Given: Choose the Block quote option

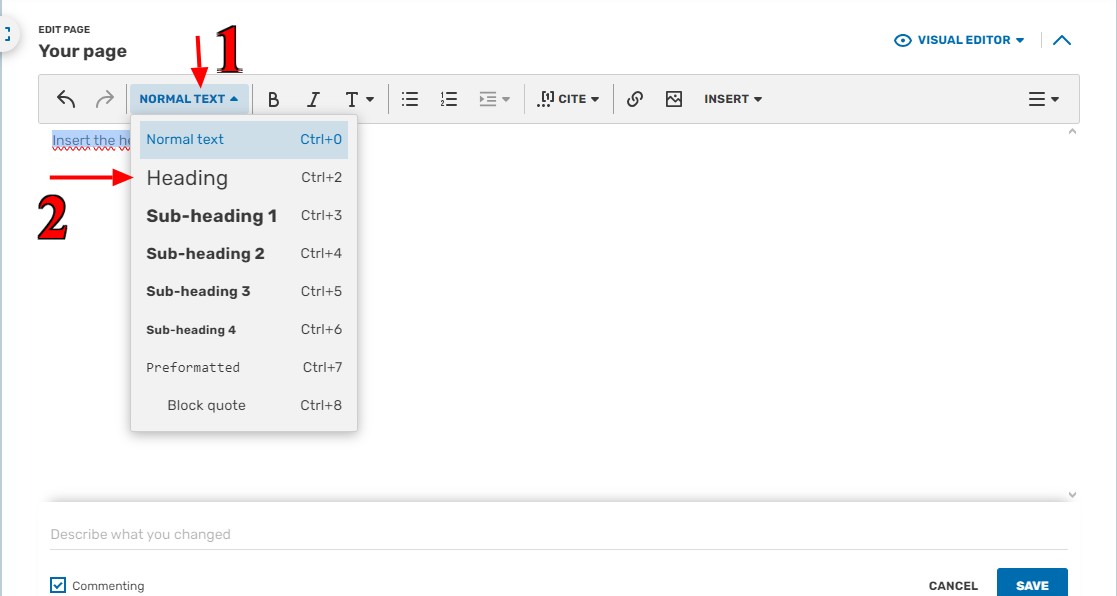Looking at the screenshot, I should coord(244,405).
